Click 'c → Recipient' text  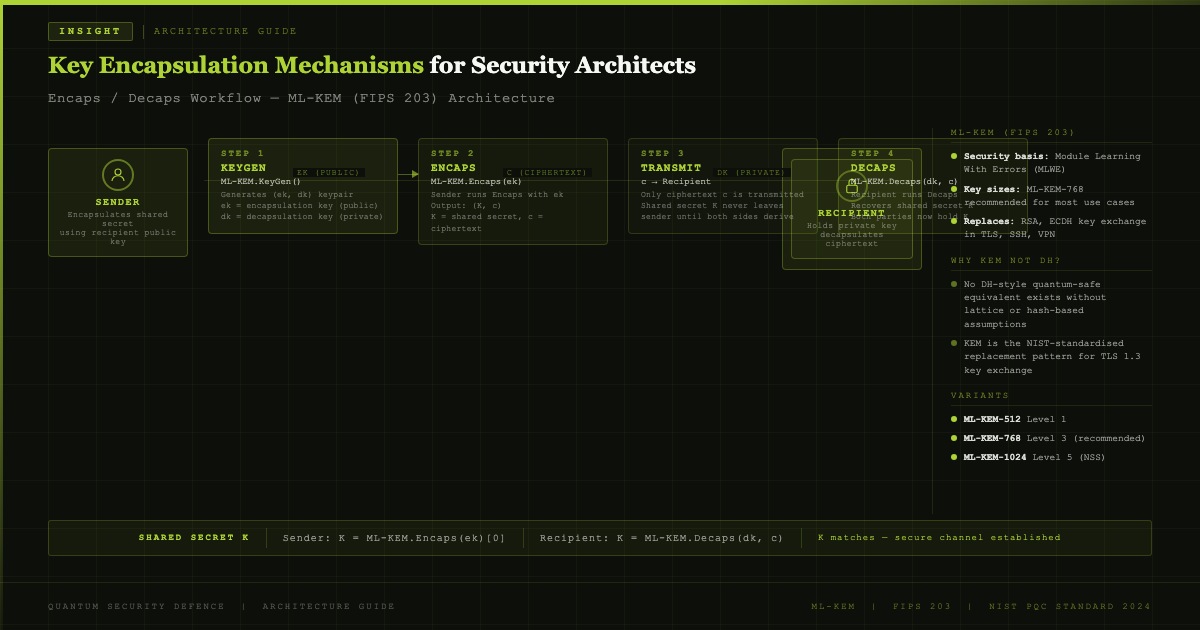(676, 182)
